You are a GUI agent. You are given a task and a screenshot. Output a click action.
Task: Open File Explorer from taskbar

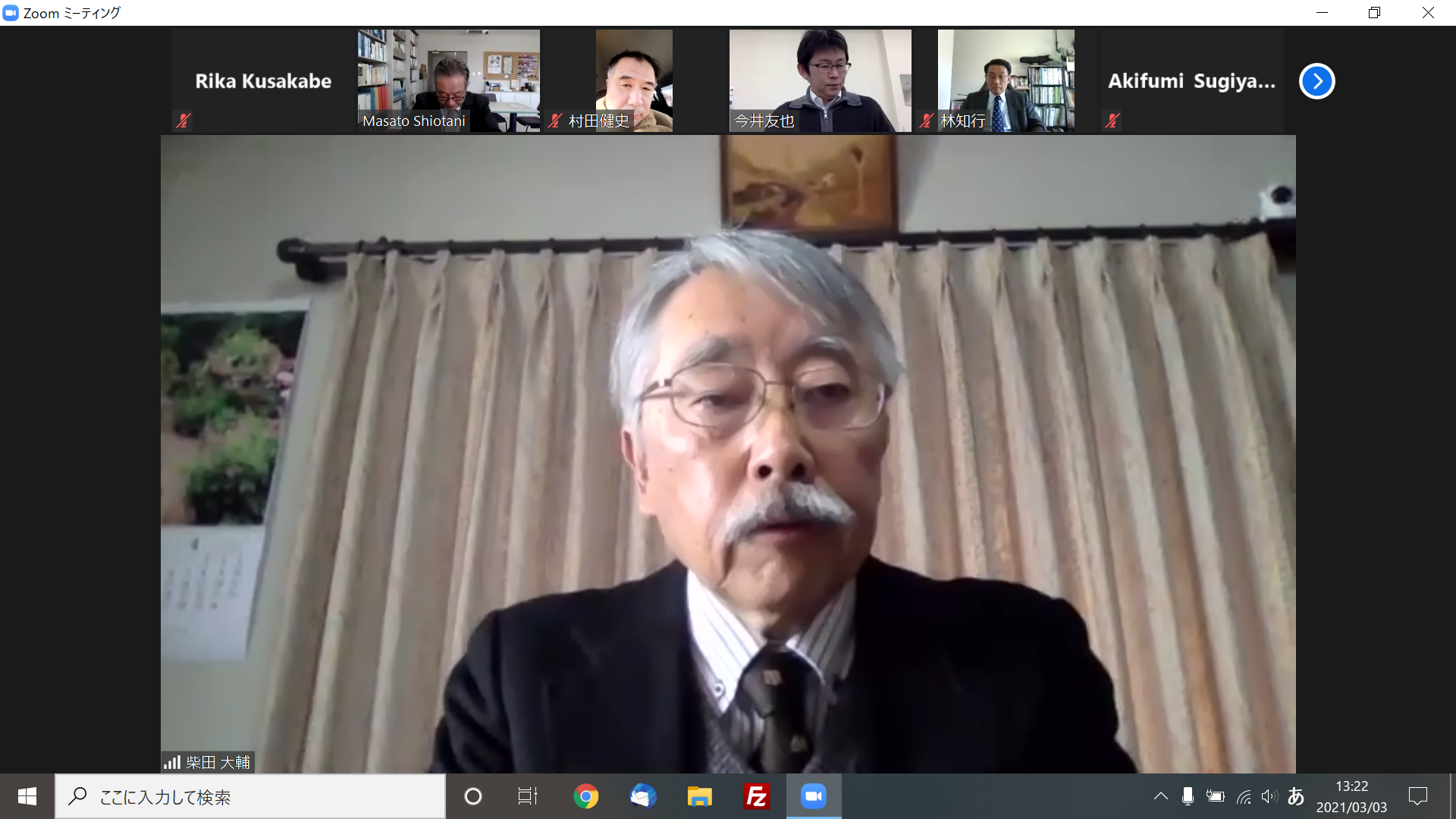pos(699,796)
